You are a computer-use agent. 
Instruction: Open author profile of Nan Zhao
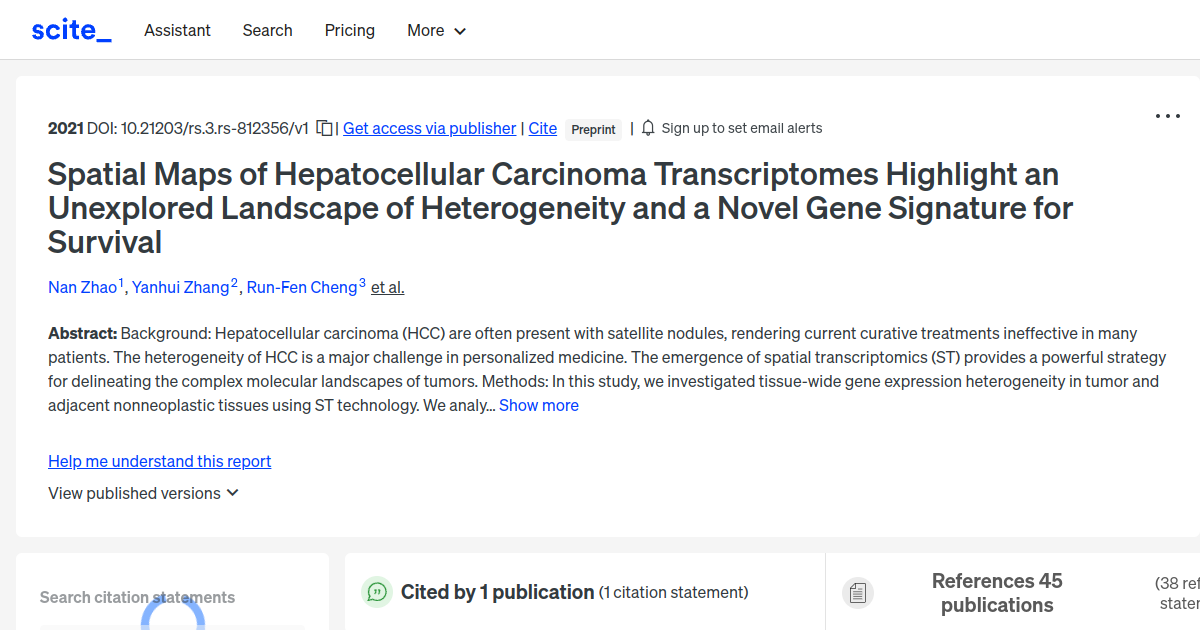point(83,287)
